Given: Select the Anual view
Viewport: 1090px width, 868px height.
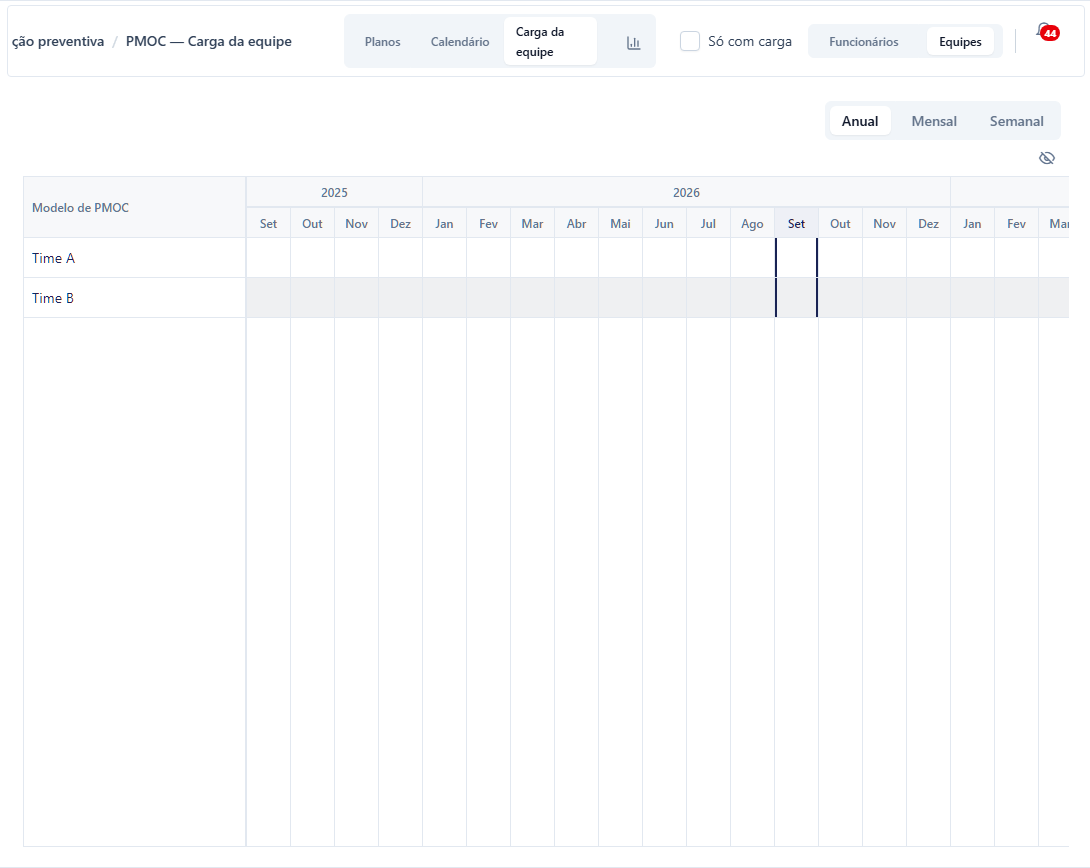Looking at the screenshot, I should point(860,121).
